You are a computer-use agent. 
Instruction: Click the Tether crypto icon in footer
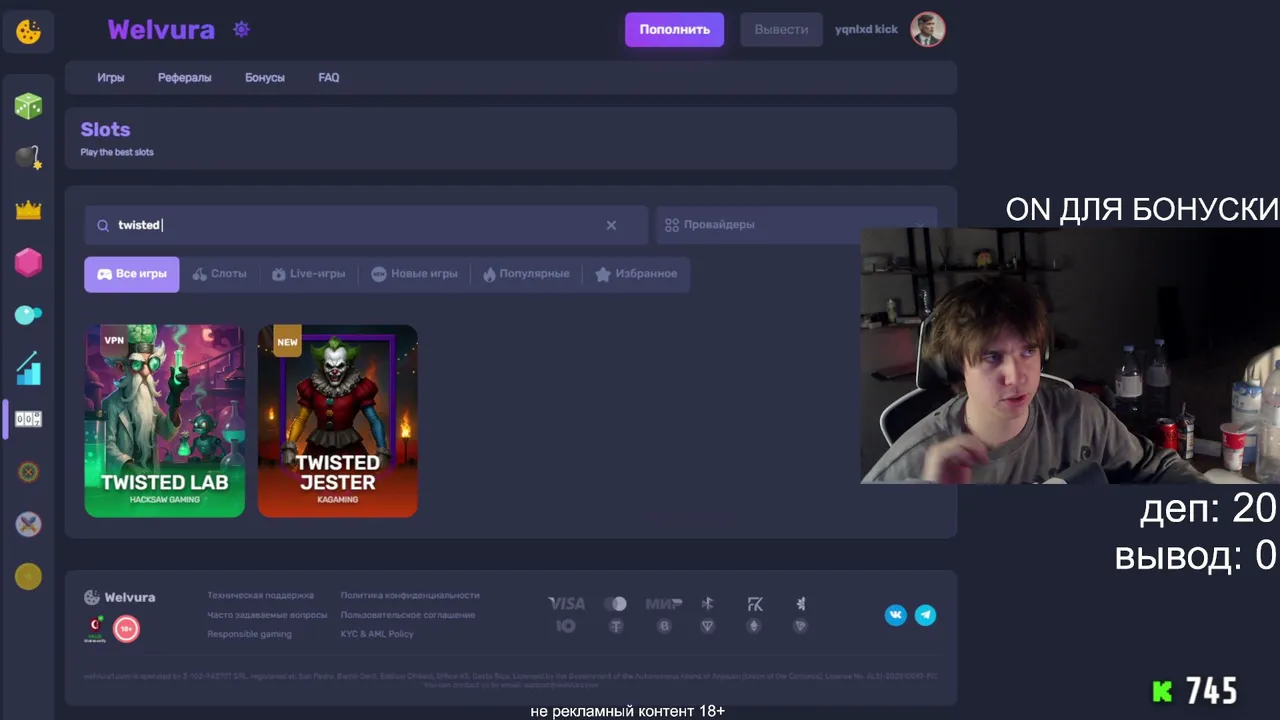pyautogui.click(x=616, y=626)
